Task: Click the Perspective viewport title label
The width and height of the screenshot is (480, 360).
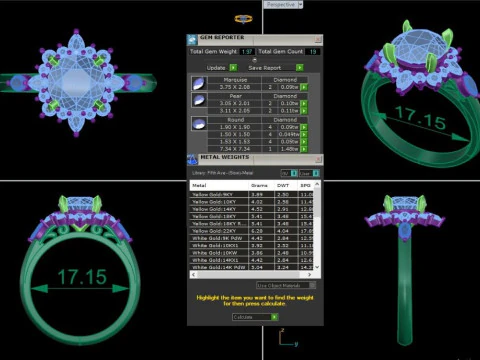Action: (x=281, y=5)
